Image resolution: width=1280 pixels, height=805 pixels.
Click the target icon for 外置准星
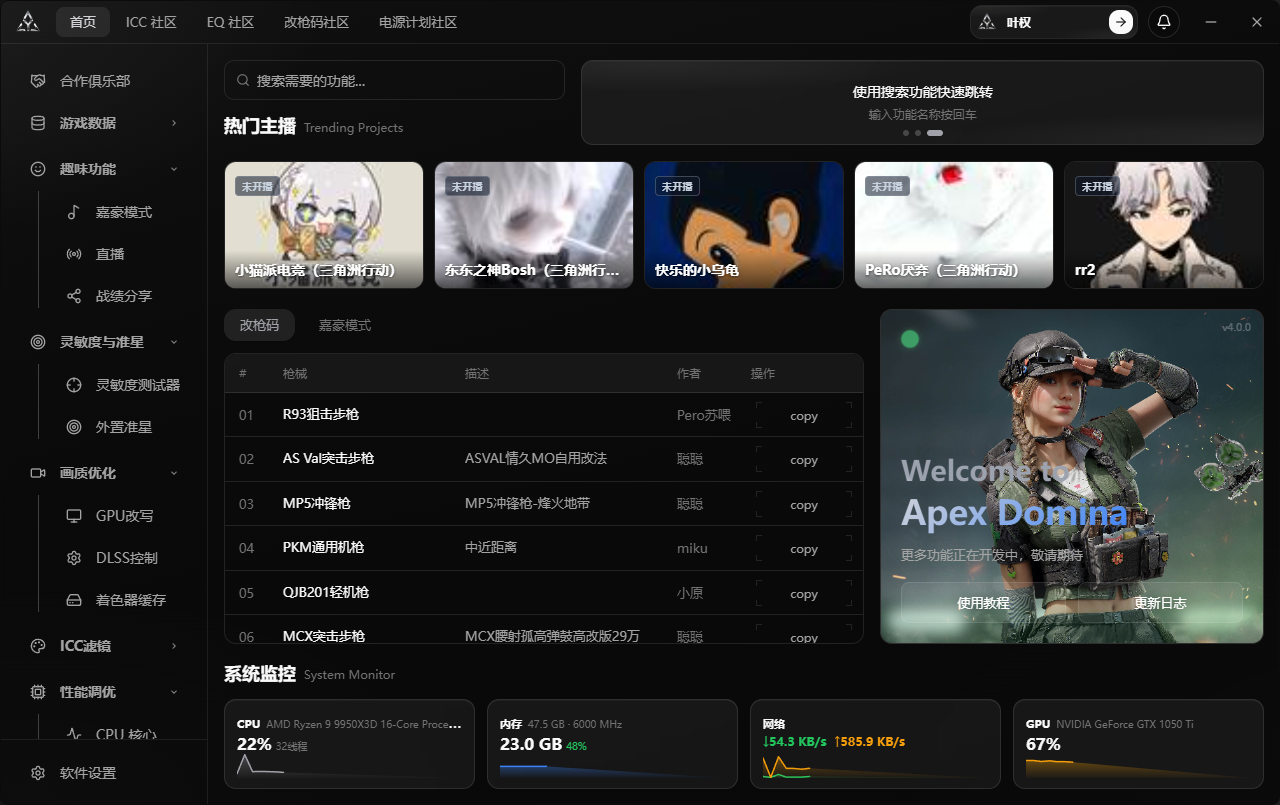click(73, 427)
